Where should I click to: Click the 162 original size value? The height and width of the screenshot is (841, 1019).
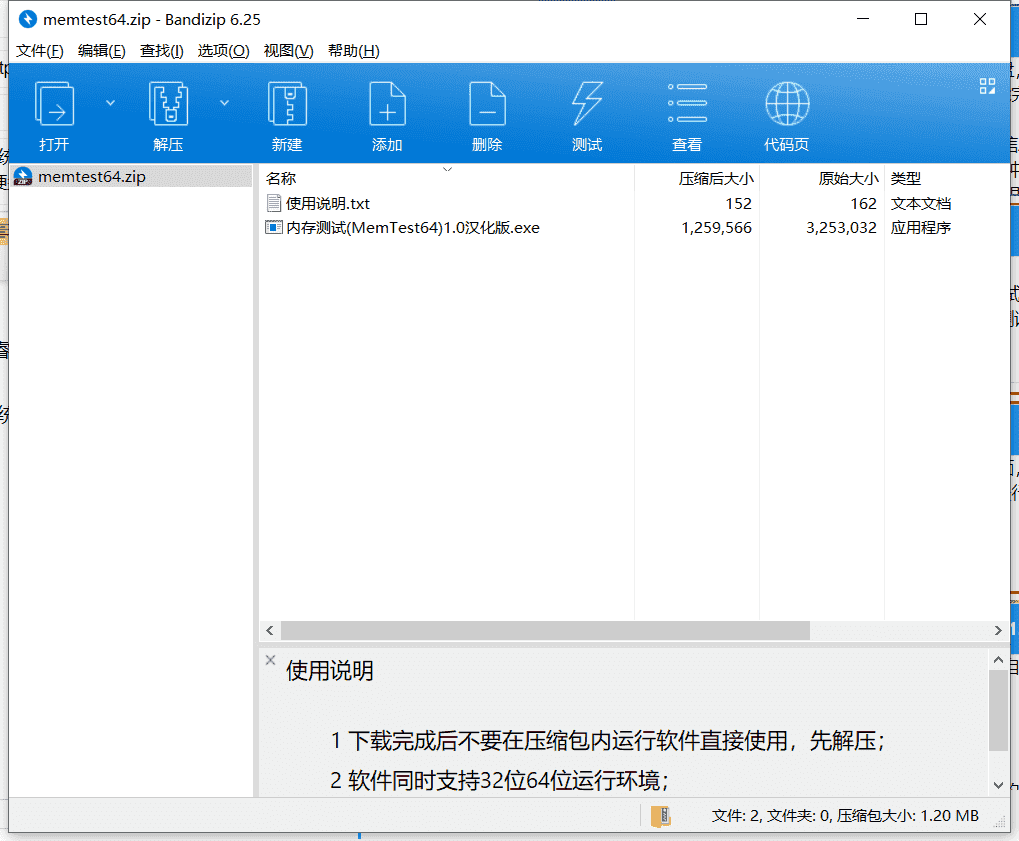coord(864,203)
